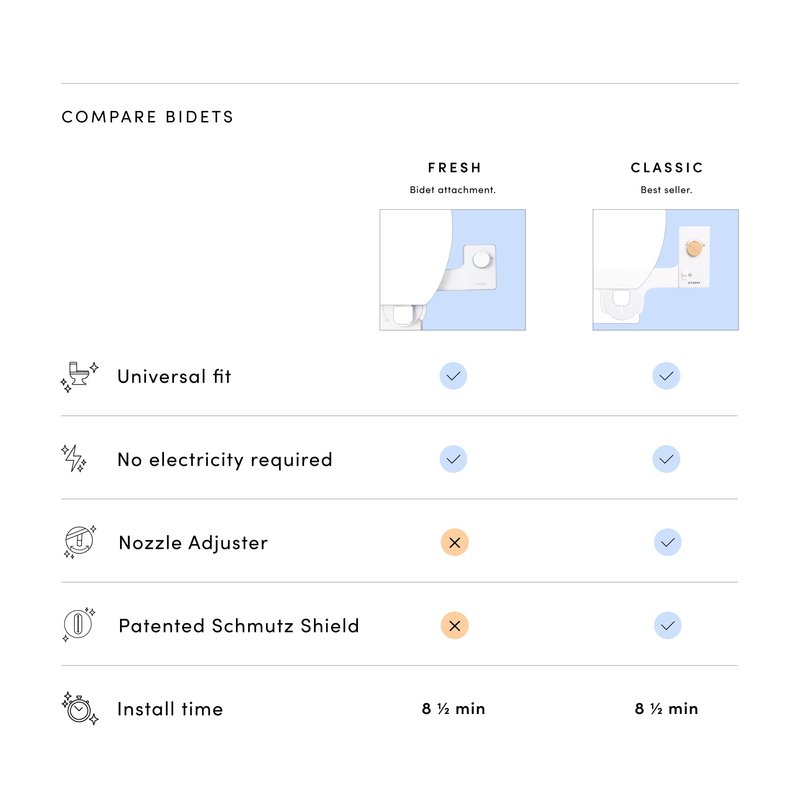Click the Classic Nozzle Adjuster checkmark
800x800 pixels.
tap(667, 542)
